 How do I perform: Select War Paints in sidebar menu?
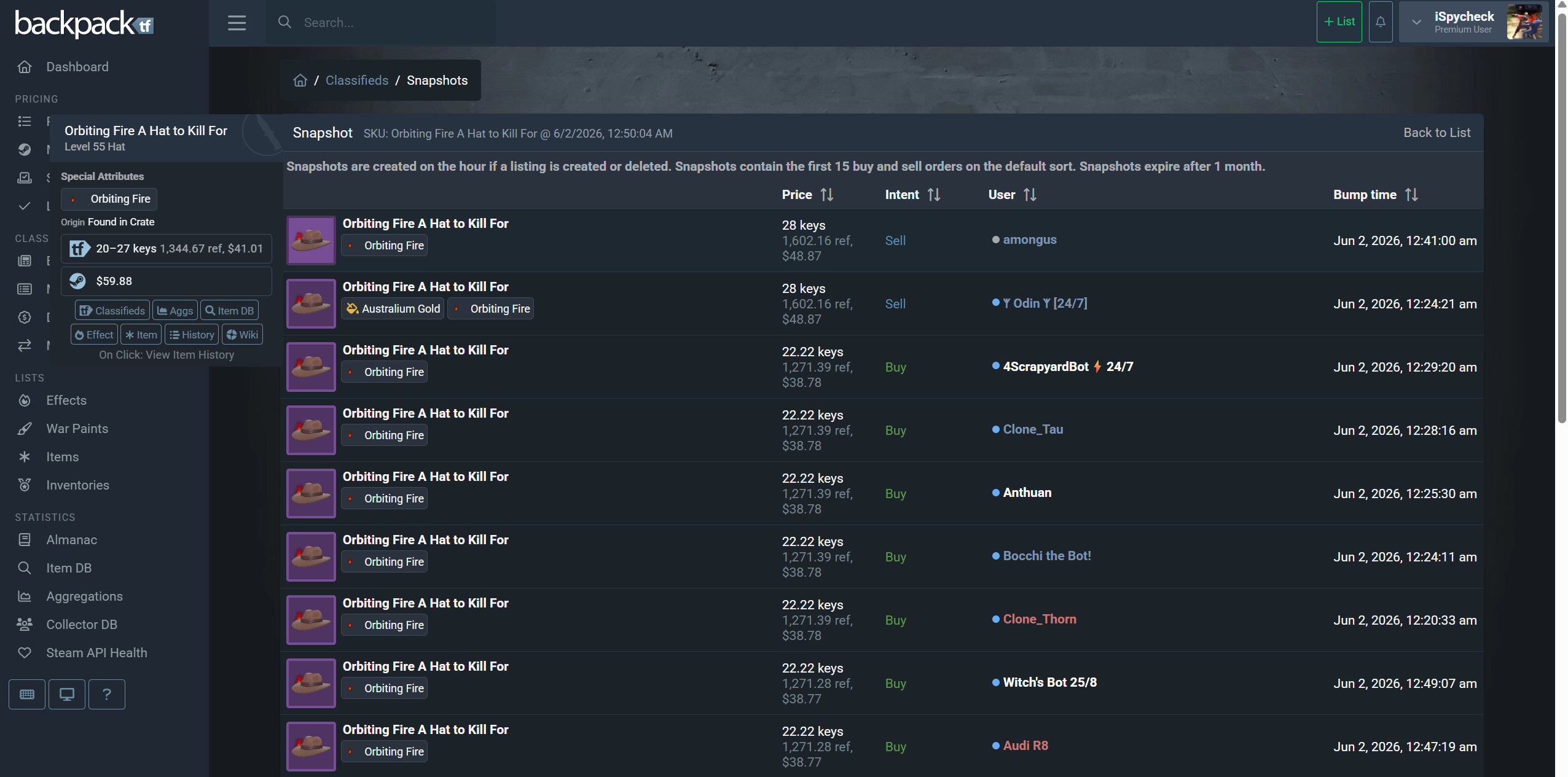tap(77, 429)
